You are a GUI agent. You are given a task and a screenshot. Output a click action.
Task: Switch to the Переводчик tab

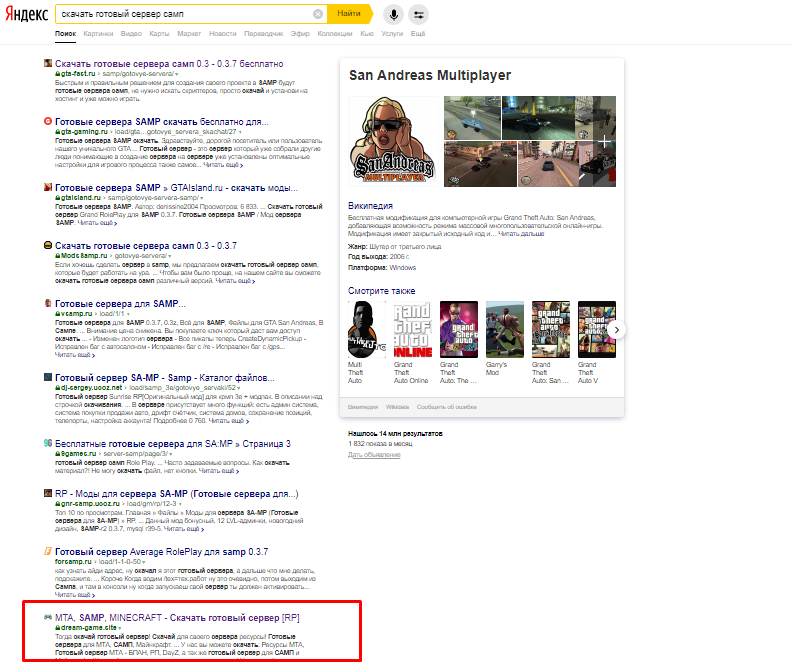[x=263, y=34]
